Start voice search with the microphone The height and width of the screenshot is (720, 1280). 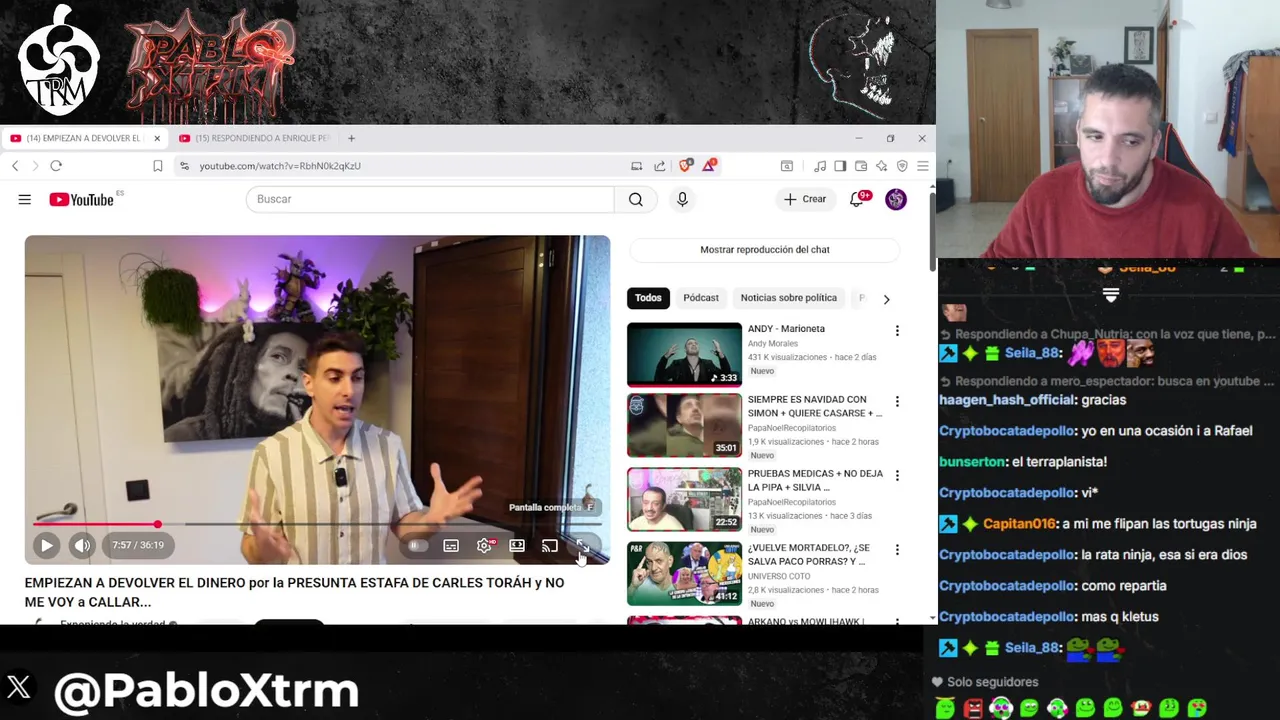[682, 199]
